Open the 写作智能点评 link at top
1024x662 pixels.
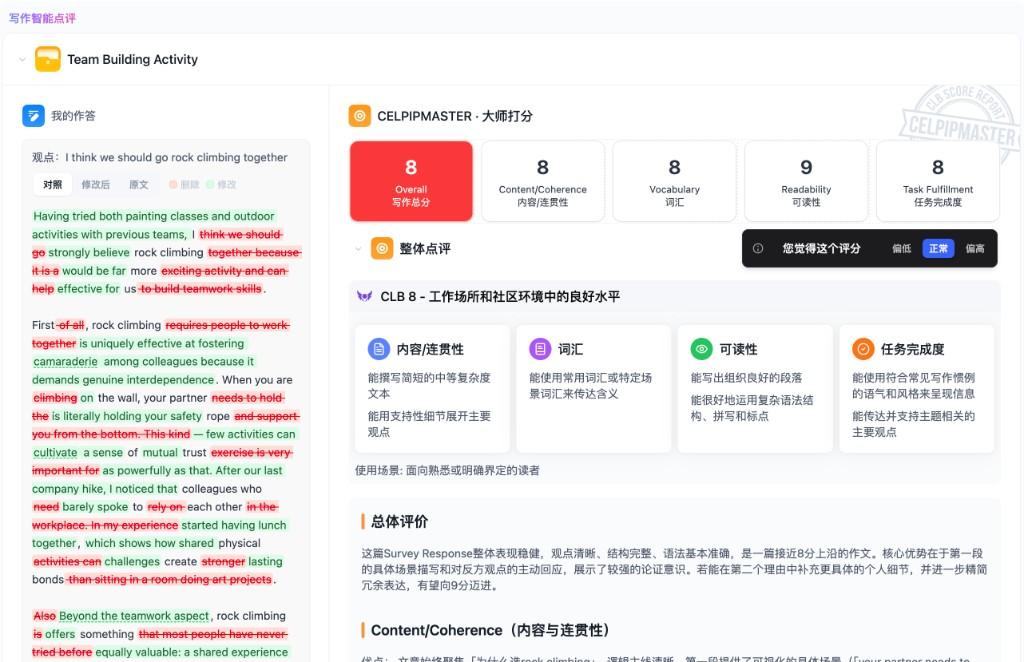(x=43, y=19)
